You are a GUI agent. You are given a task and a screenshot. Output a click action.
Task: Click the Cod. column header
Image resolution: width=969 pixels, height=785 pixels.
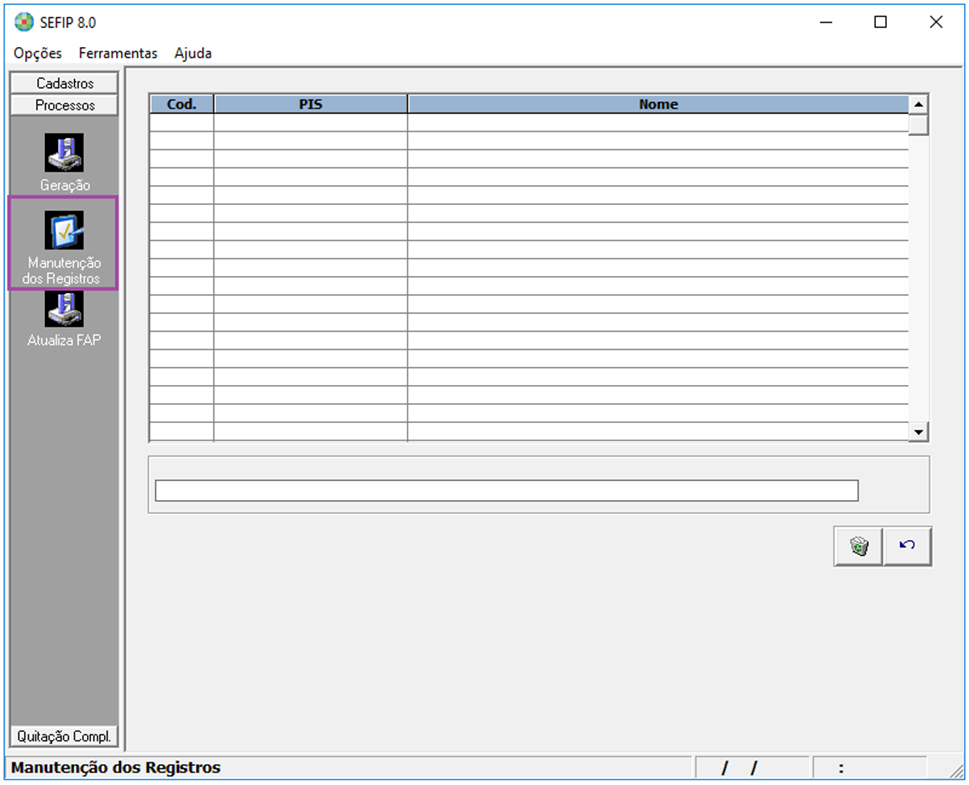click(181, 104)
